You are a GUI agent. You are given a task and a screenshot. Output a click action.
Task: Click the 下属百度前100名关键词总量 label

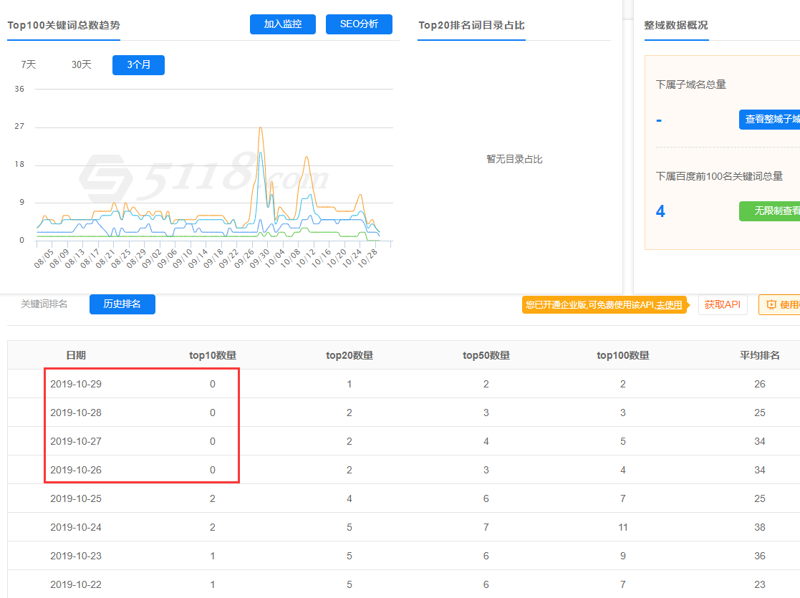[x=719, y=176]
